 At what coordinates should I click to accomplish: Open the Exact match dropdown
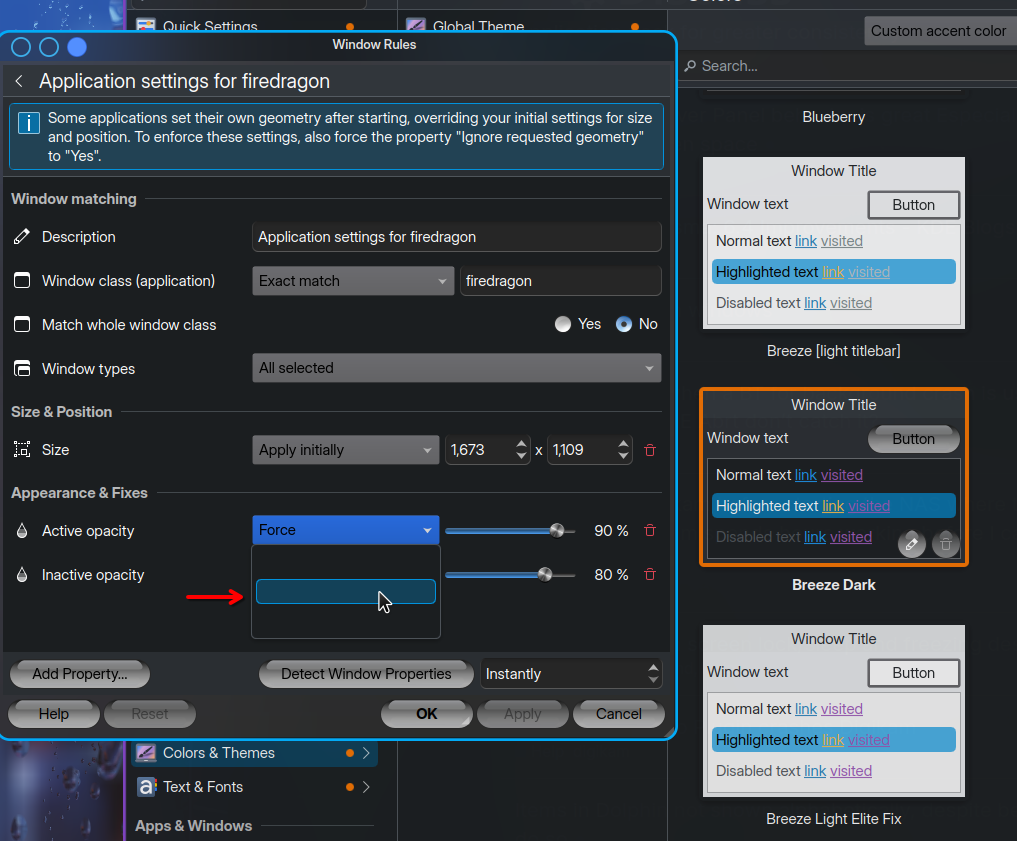coord(352,281)
